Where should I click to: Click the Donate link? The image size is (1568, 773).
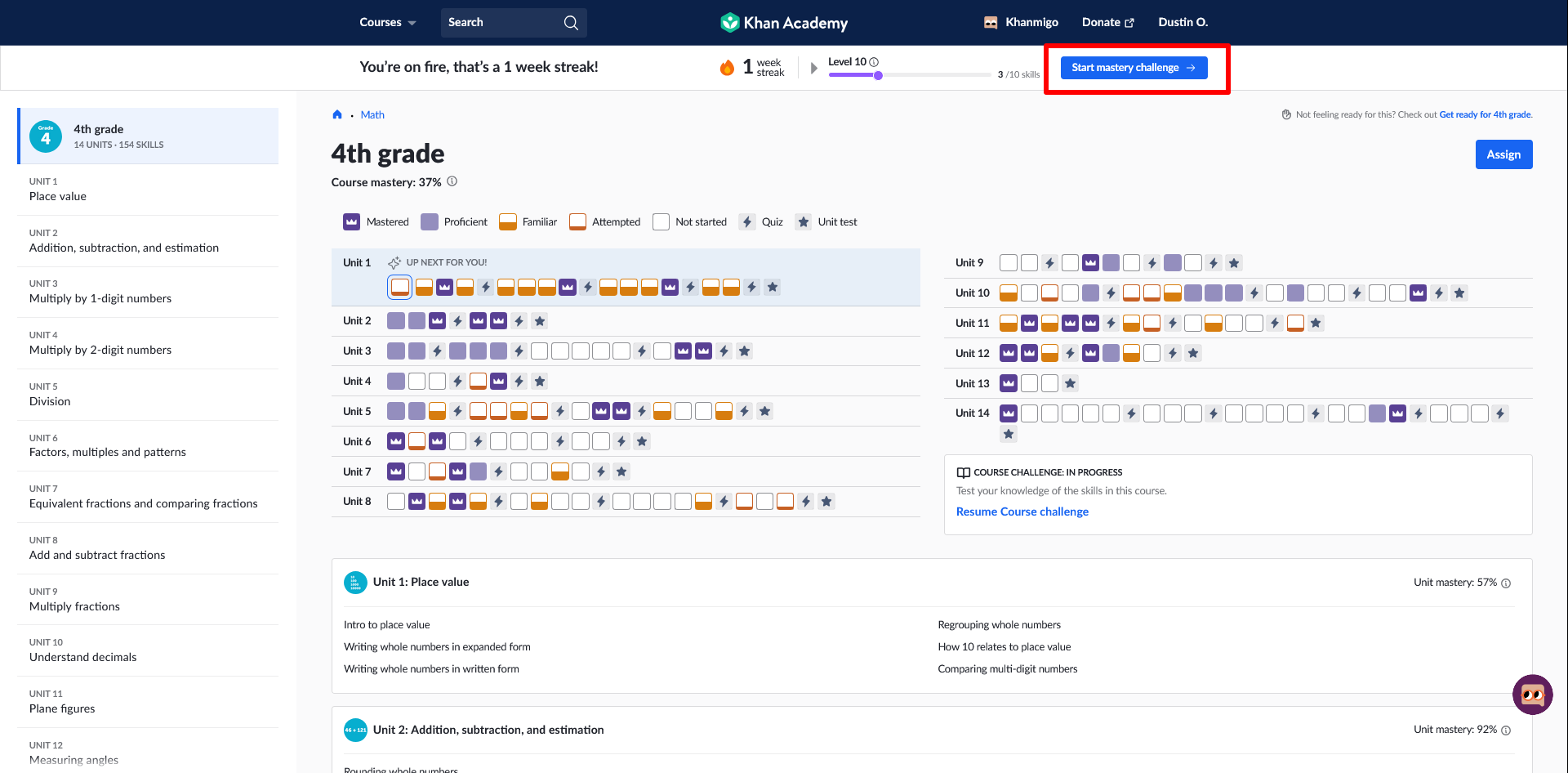[x=1107, y=22]
